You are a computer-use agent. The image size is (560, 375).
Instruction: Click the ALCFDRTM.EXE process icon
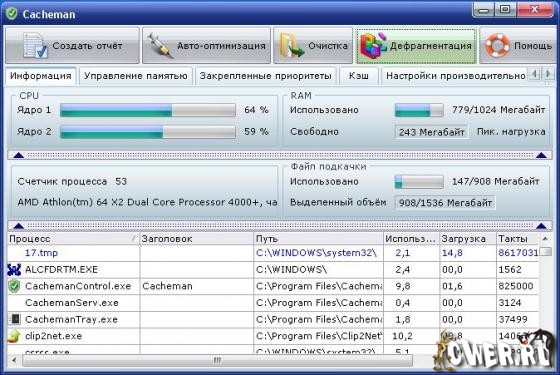[14, 270]
